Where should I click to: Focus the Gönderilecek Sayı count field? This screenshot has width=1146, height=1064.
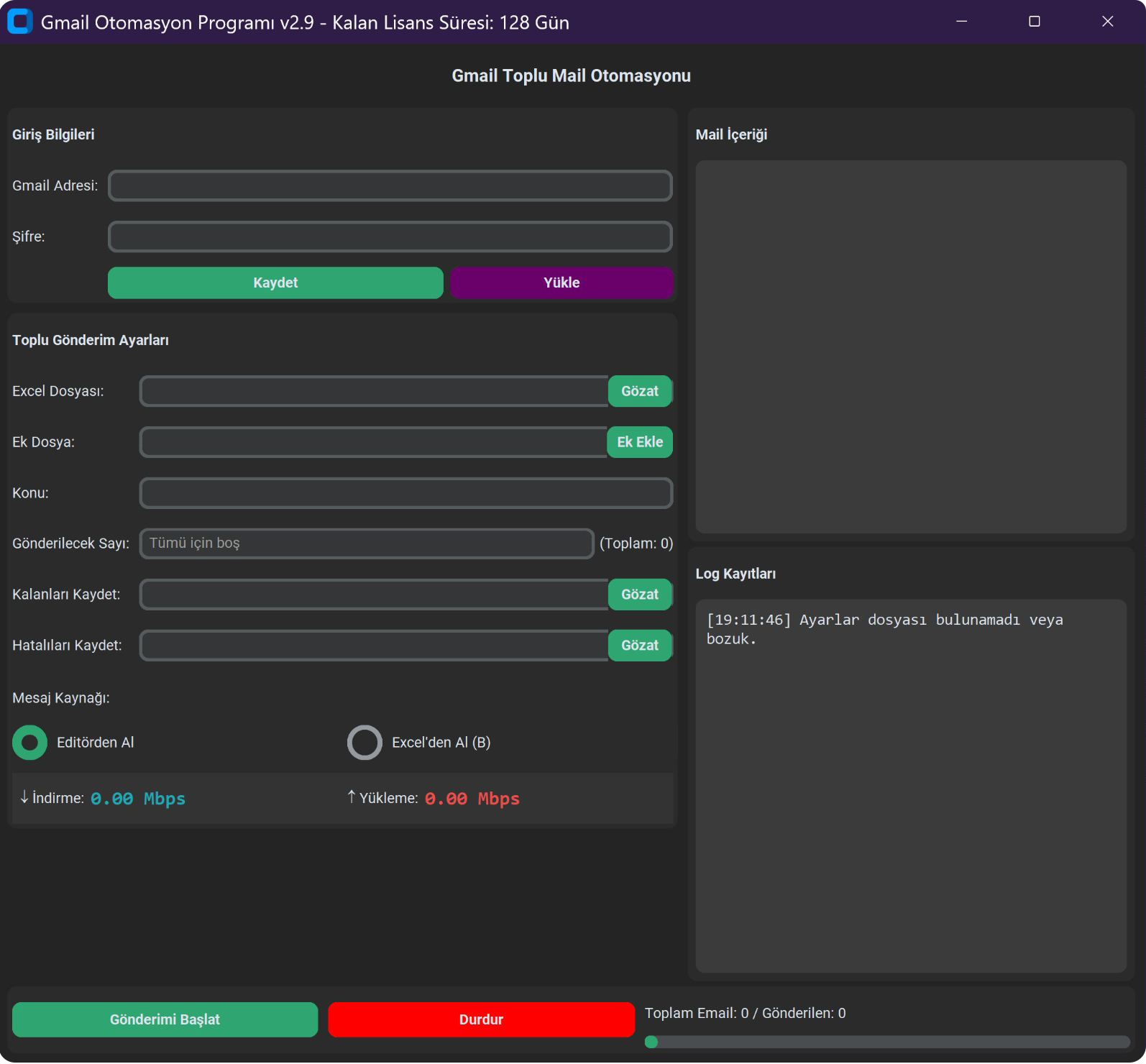(367, 544)
